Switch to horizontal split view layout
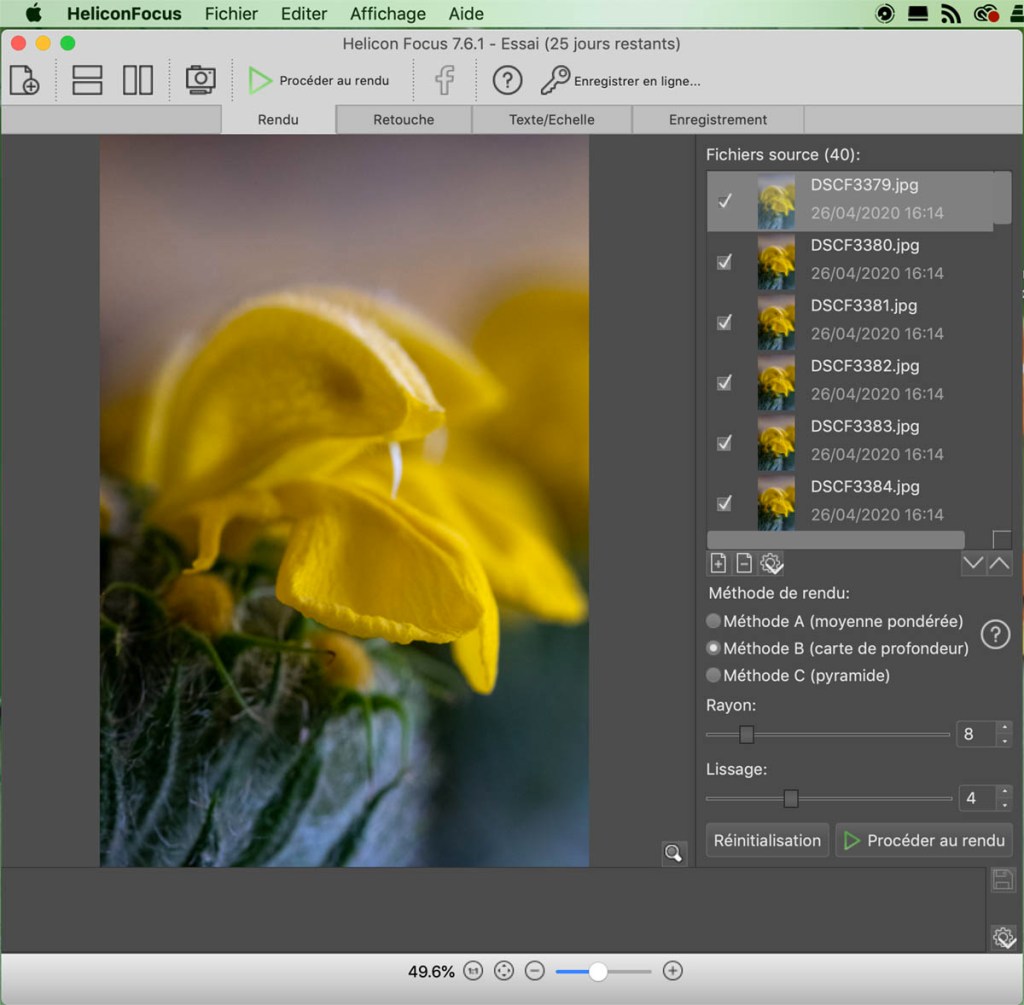 pos(87,80)
